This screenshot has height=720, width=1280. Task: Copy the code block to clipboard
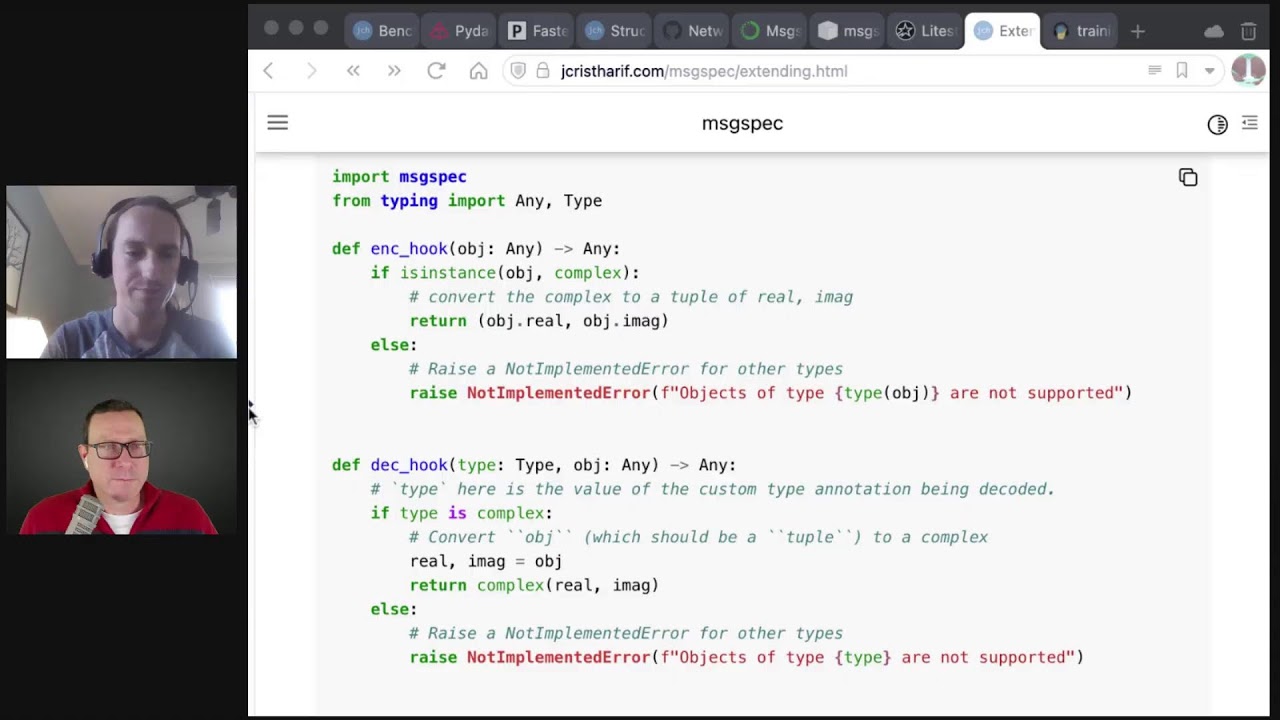1188,178
